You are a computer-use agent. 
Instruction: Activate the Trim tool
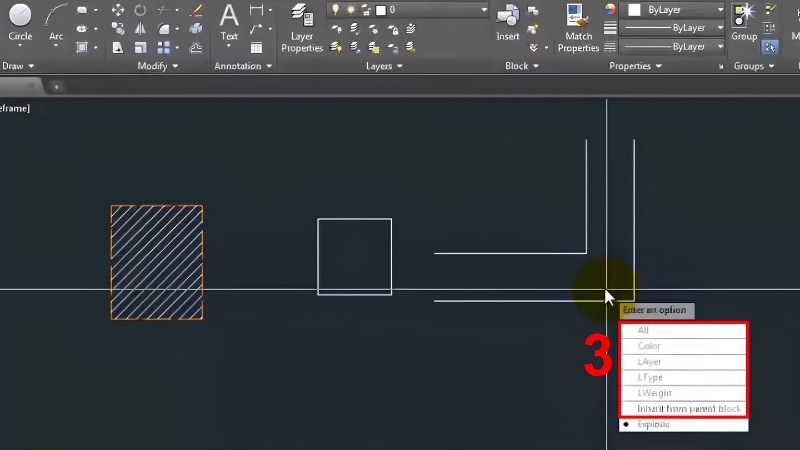[x=164, y=10]
